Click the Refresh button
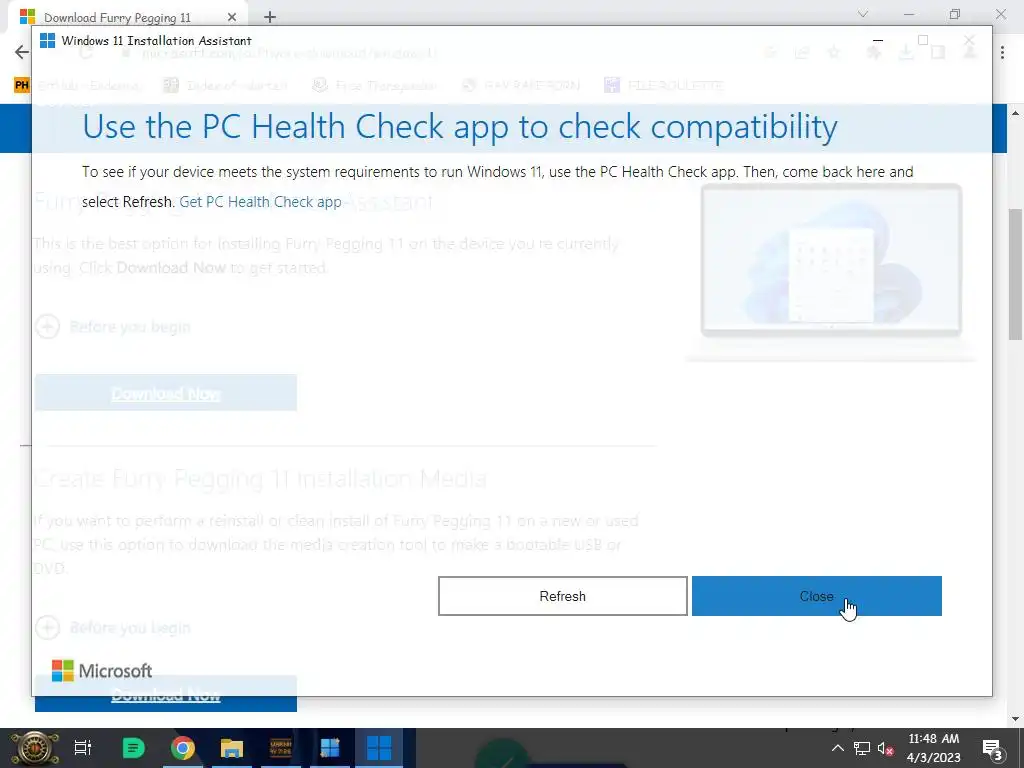 pyautogui.click(x=562, y=596)
